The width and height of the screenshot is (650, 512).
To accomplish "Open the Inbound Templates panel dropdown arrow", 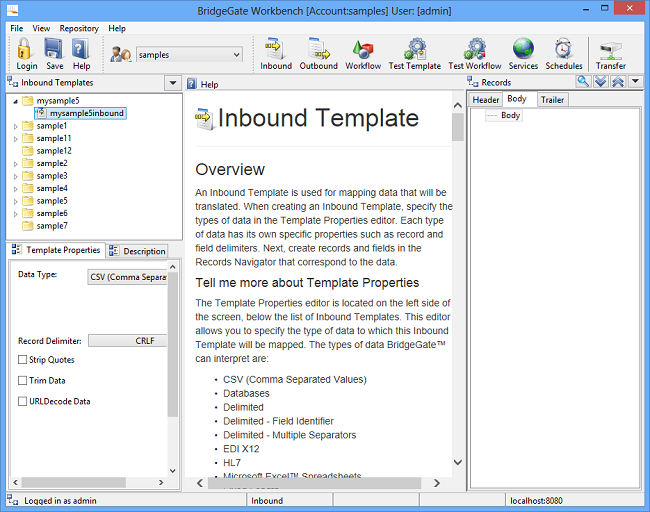I will [x=173, y=83].
